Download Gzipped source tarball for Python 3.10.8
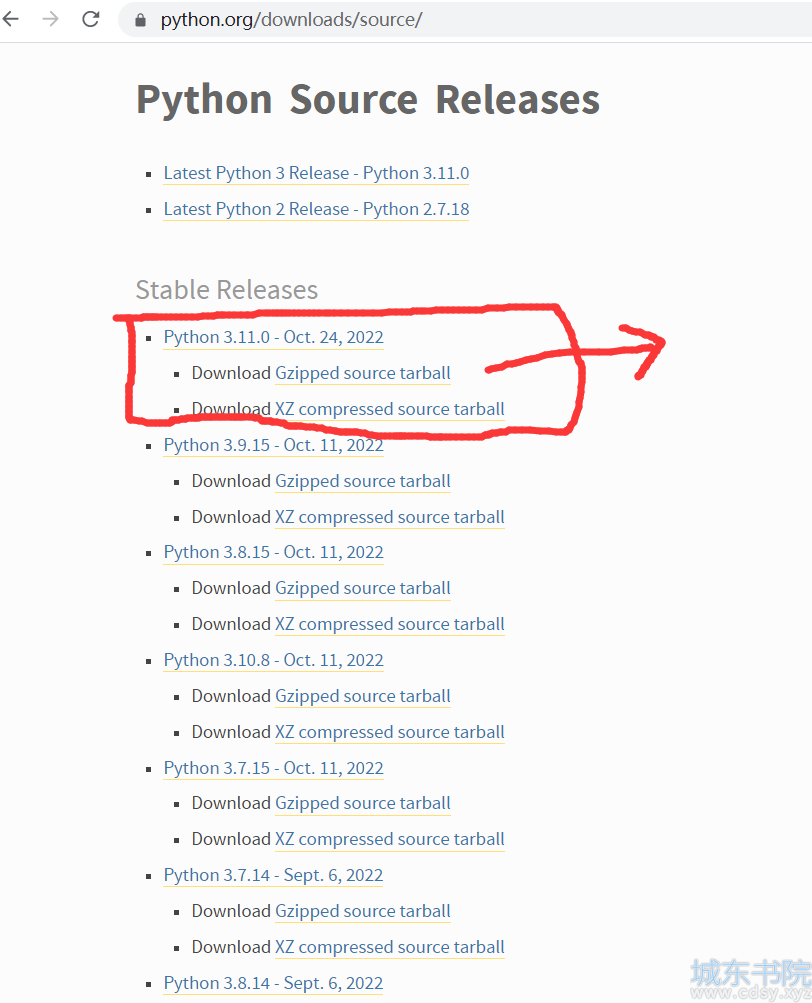Viewport: 812px width, 1003px height. pos(363,696)
